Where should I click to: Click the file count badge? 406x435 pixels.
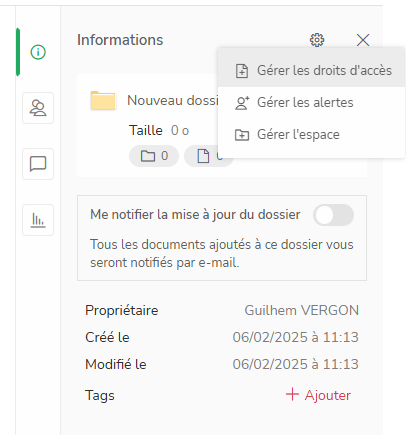pos(209,156)
